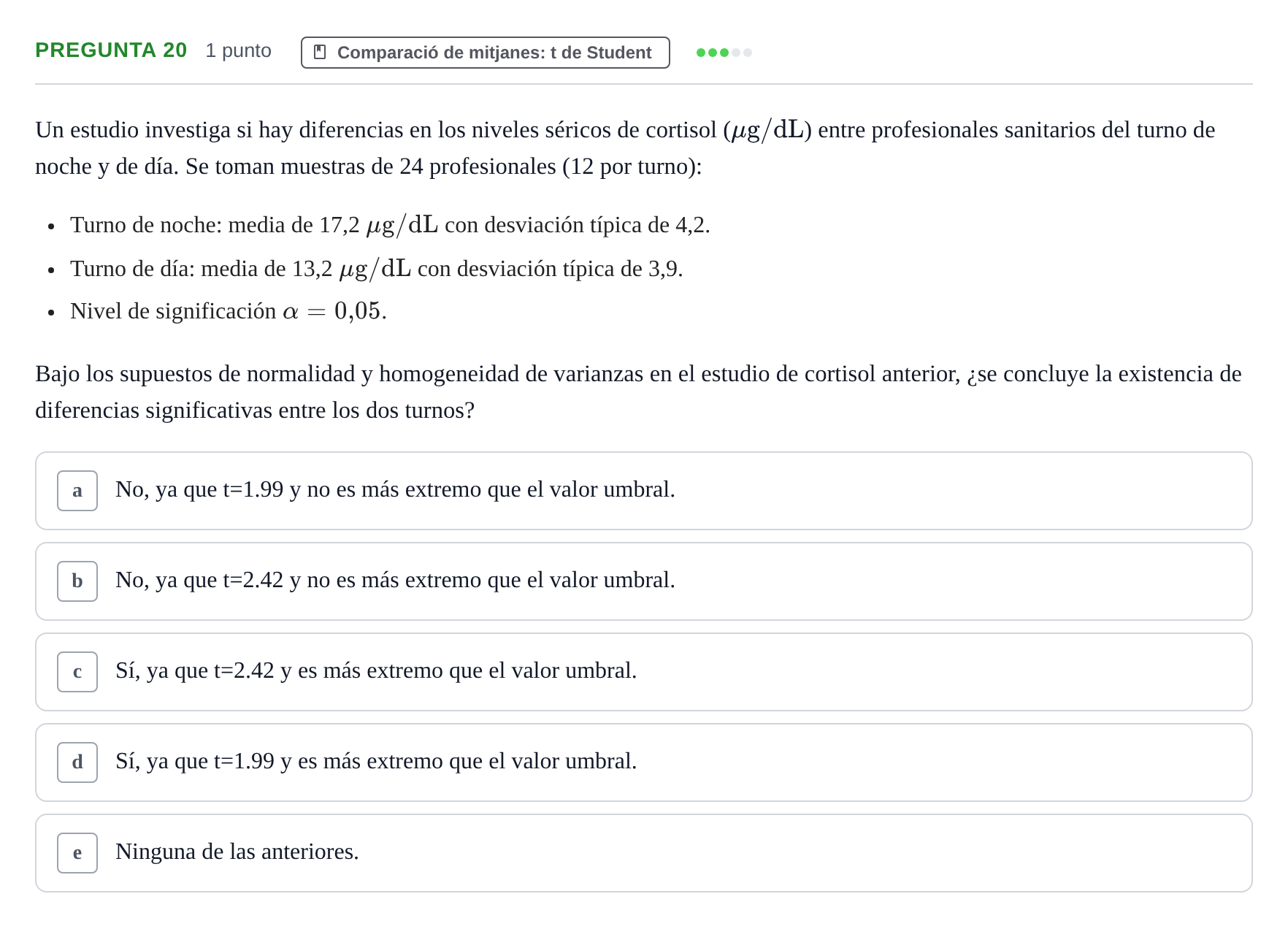Choose 'No, ya que t=1.99' answer text

click(x=395, y=489)
